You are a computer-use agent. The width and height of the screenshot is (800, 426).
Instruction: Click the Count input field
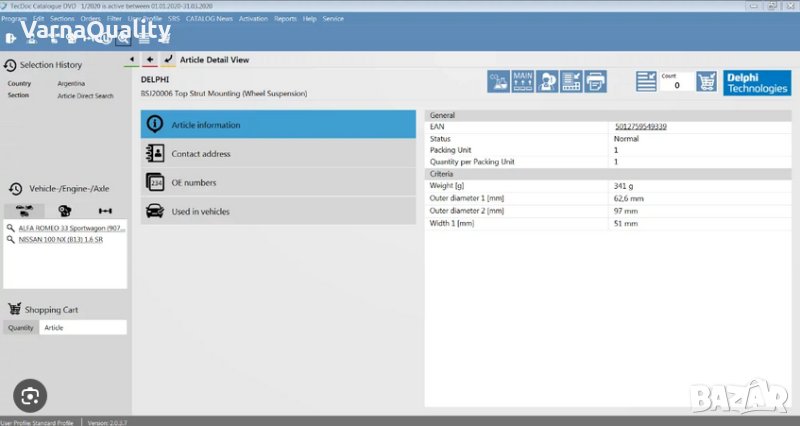(676, 86)
